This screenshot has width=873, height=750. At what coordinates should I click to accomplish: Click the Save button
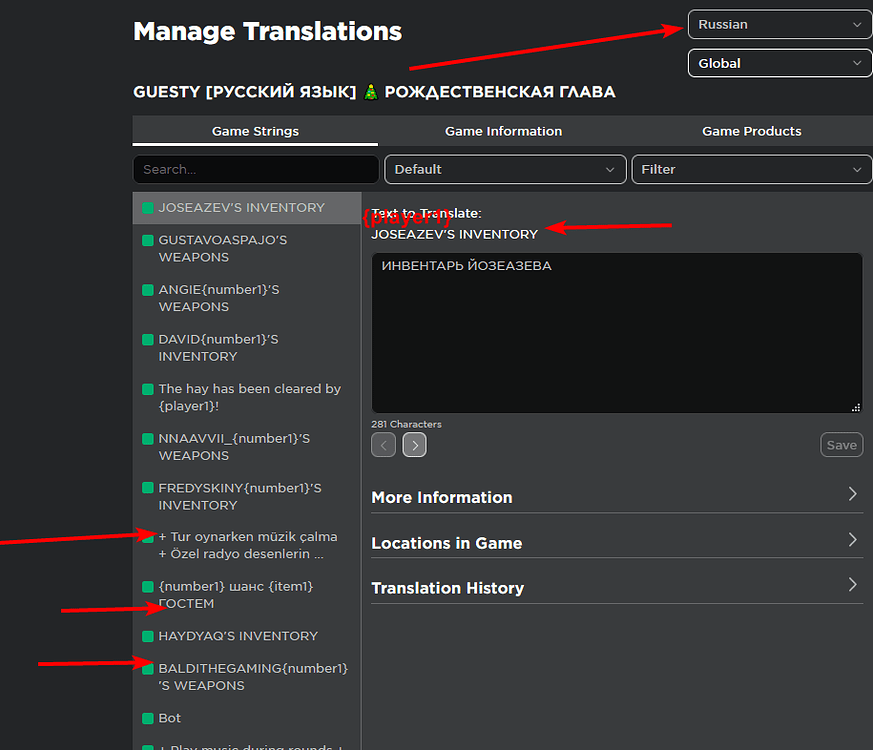tap(841, 444)
